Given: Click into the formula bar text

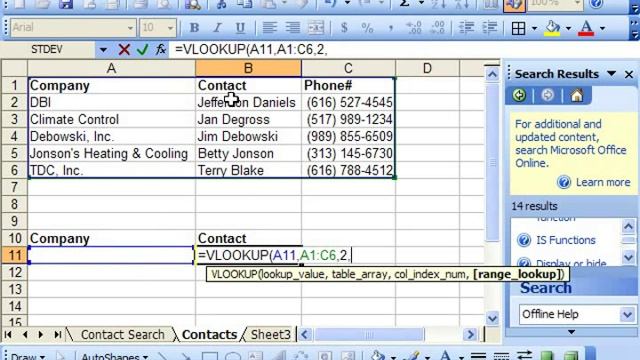Looking at the screenshot, I should (251, 50).
